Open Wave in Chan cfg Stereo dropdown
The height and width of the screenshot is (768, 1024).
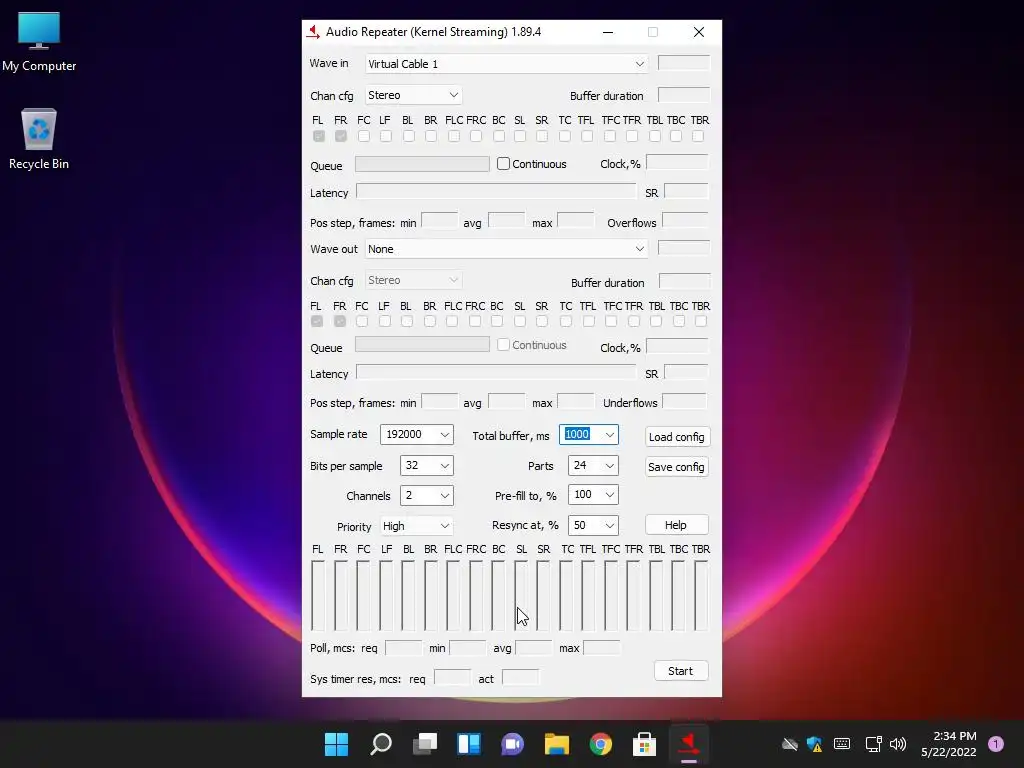(413, 95)
